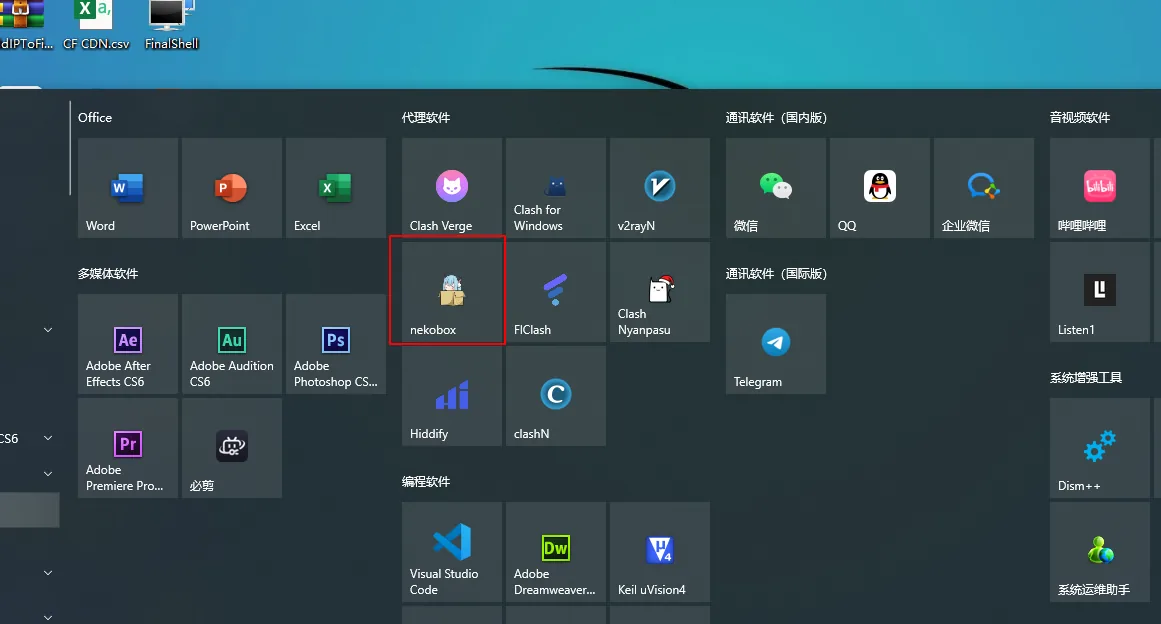Open the Word tile
Screen dimensions: 1161x624
pyautogui.click(x=128, y=188)
